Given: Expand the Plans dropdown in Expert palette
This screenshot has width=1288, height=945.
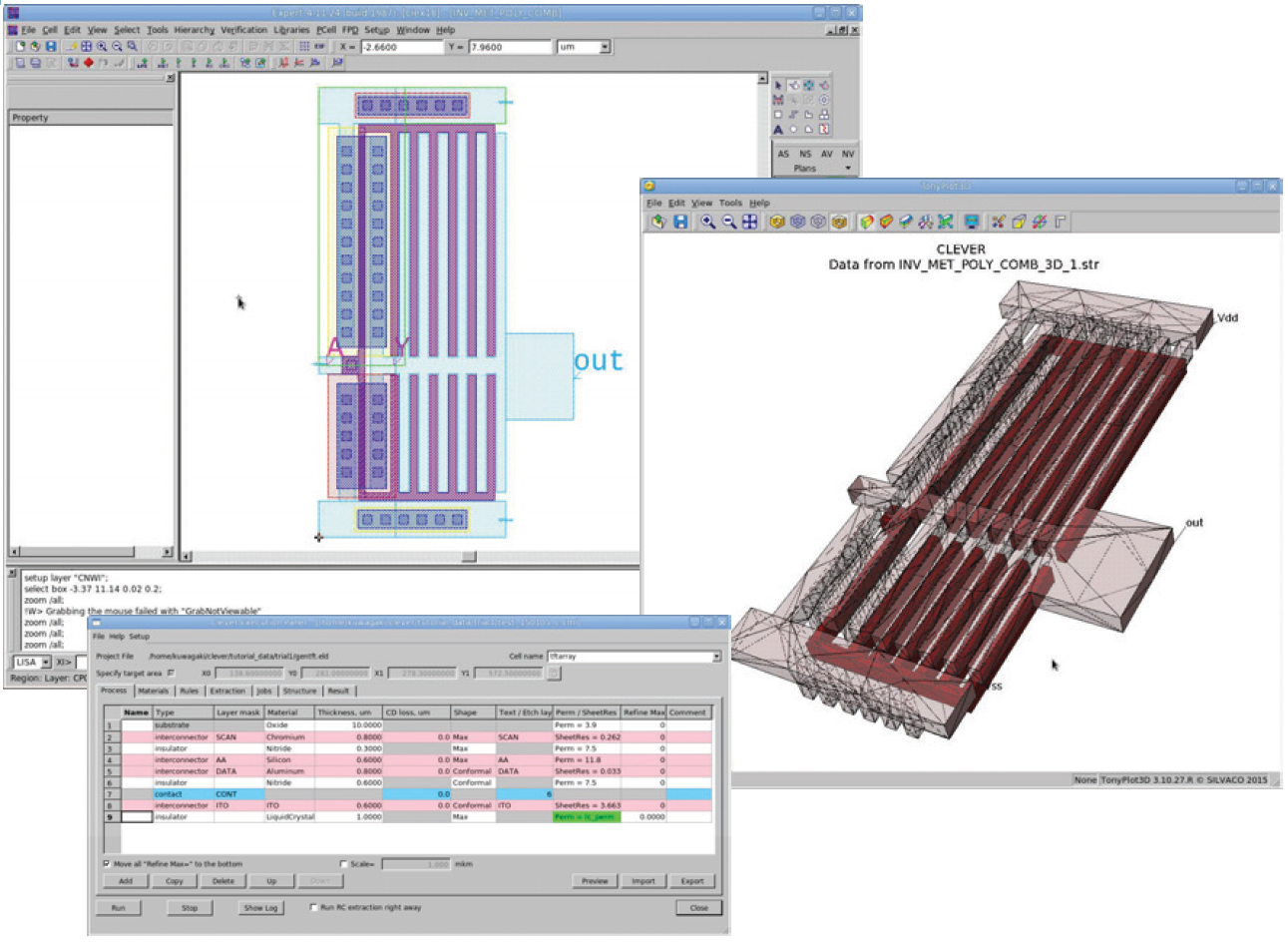Looking at the screenshot, I should tap(848, 169).
